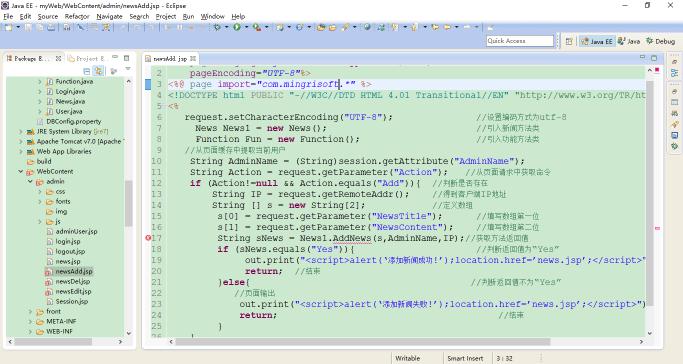Open the Debug launch dropdown arrow
The height and width of the screenshot is (364, 683).
tap(227, 27)
